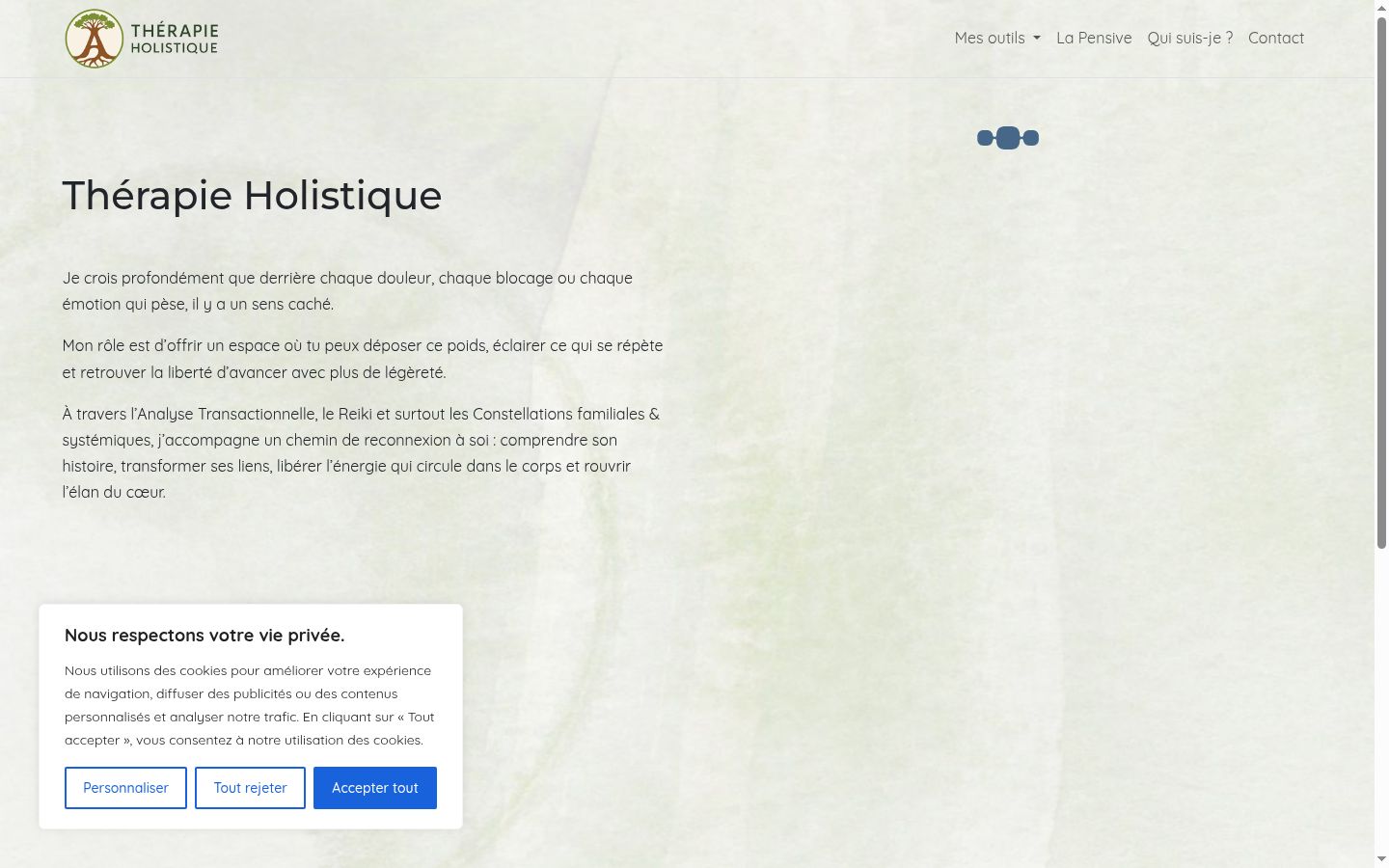Open the Qui suis-je ? page
This screenshot has height=868, width=1389.
point(1190,38)
